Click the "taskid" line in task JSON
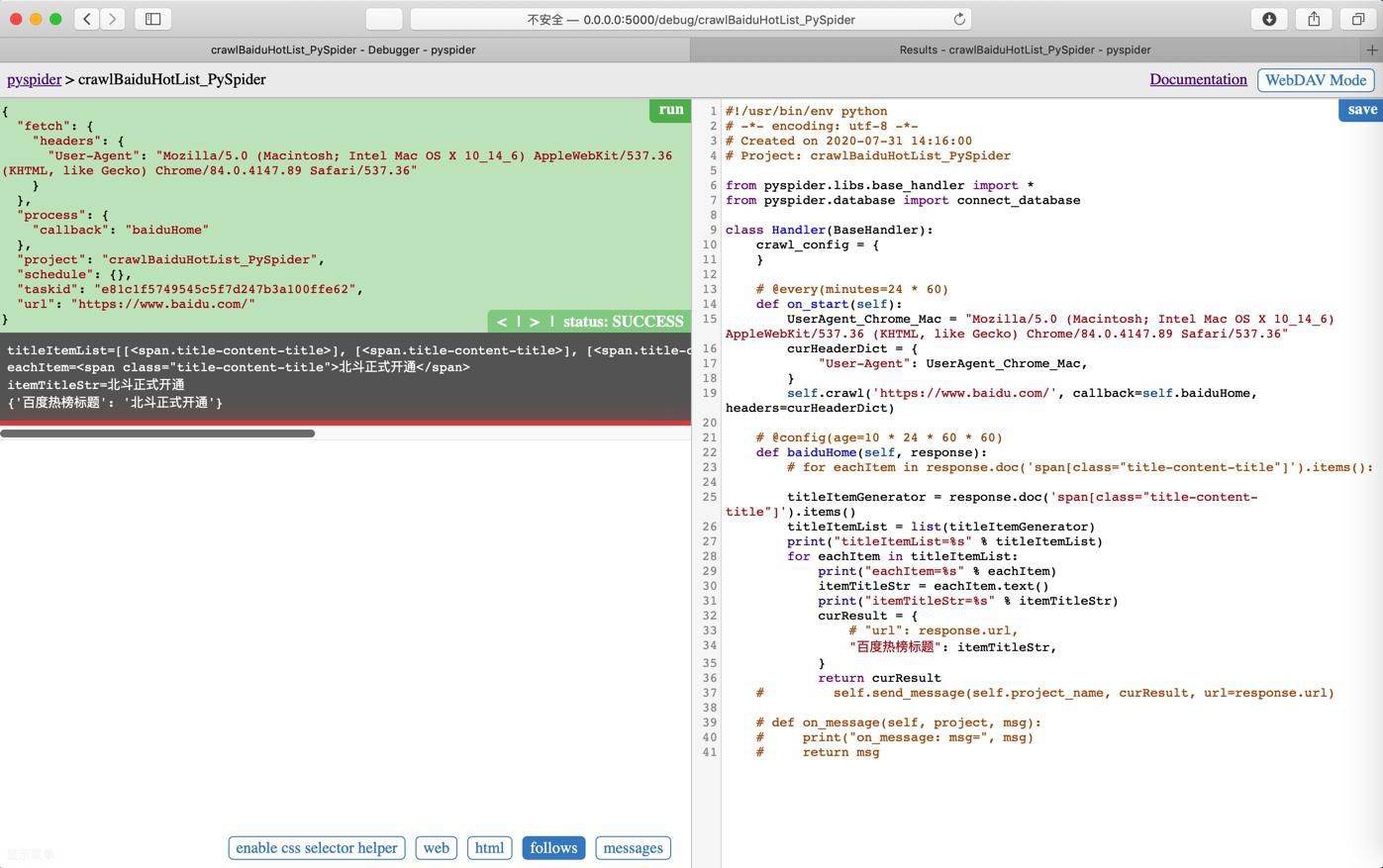This screenshot has width=1383, height=868. coord(190,289)
